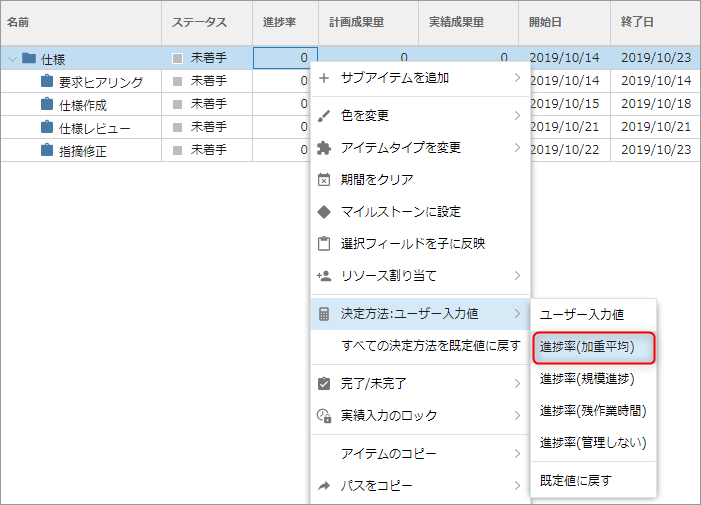Click the 名前 column header
701x505 pixels.
click(81, 22)
